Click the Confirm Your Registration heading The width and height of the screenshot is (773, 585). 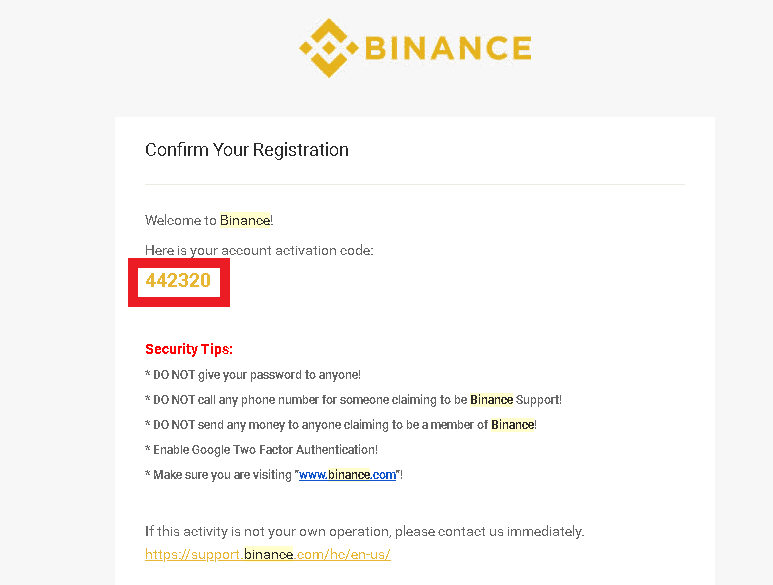pos(246,150)
